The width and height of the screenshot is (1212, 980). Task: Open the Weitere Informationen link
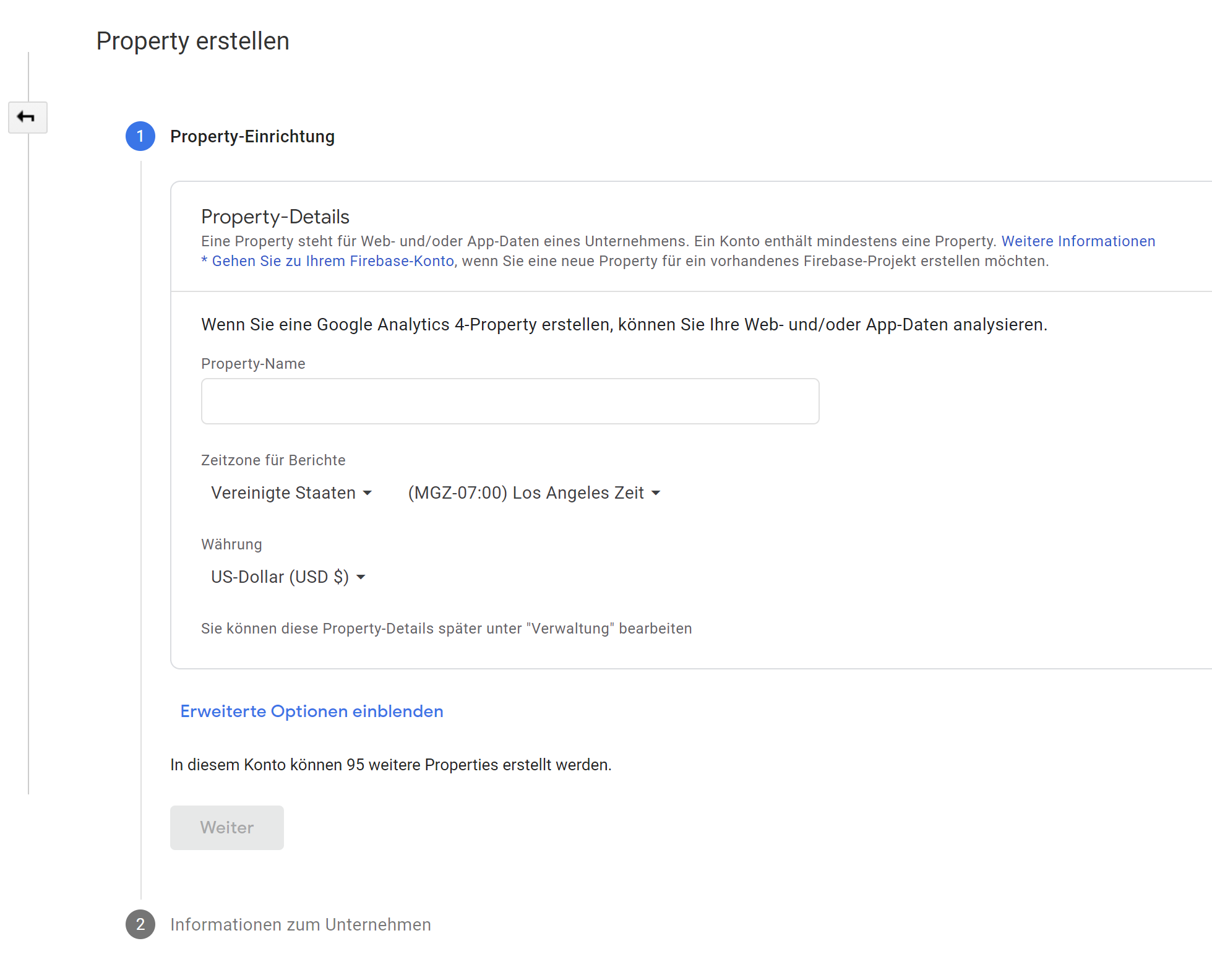coord(1078,241)
